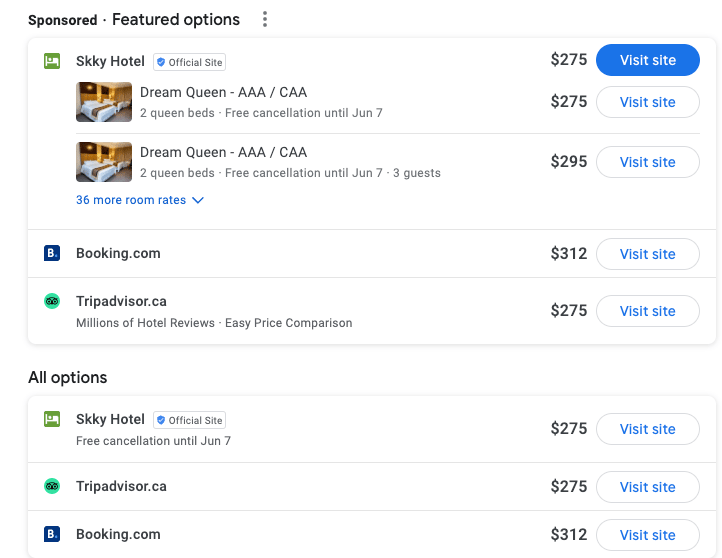The image size is (722, 558).
Task: Visit site for the $295 Dream Queen room
Action: click(648, 162)
